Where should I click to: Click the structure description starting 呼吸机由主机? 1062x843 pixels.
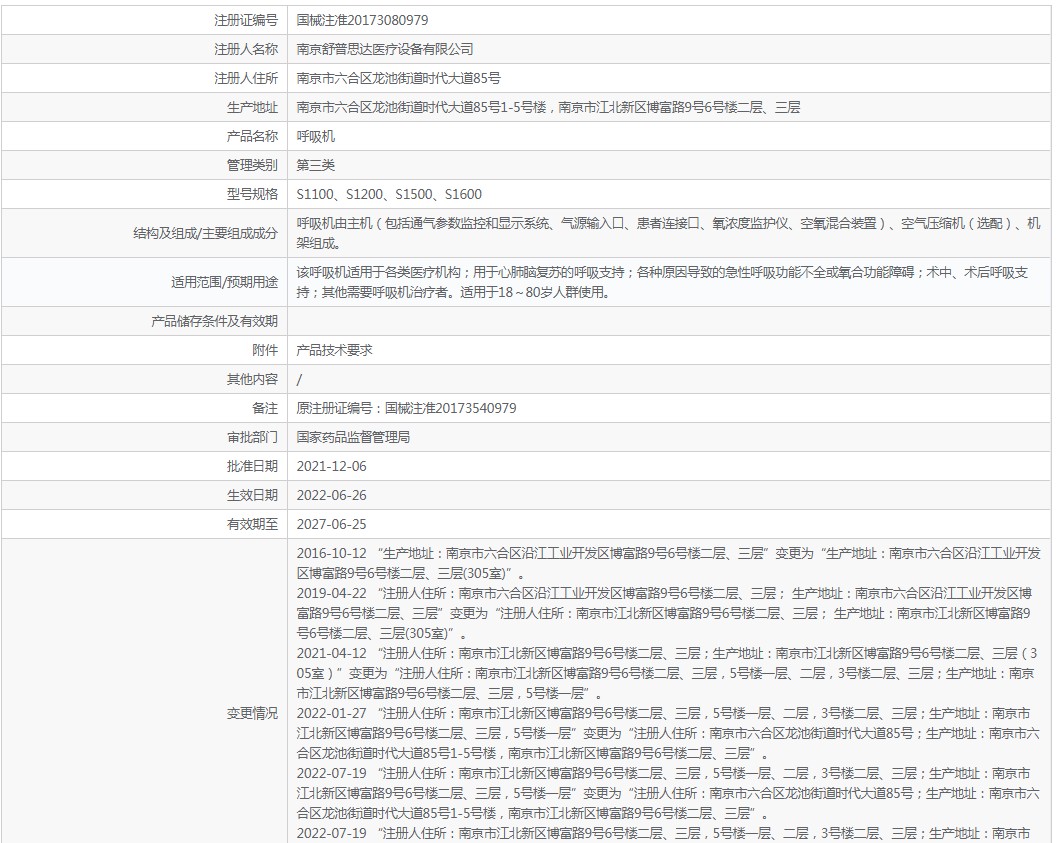(668, 233)
